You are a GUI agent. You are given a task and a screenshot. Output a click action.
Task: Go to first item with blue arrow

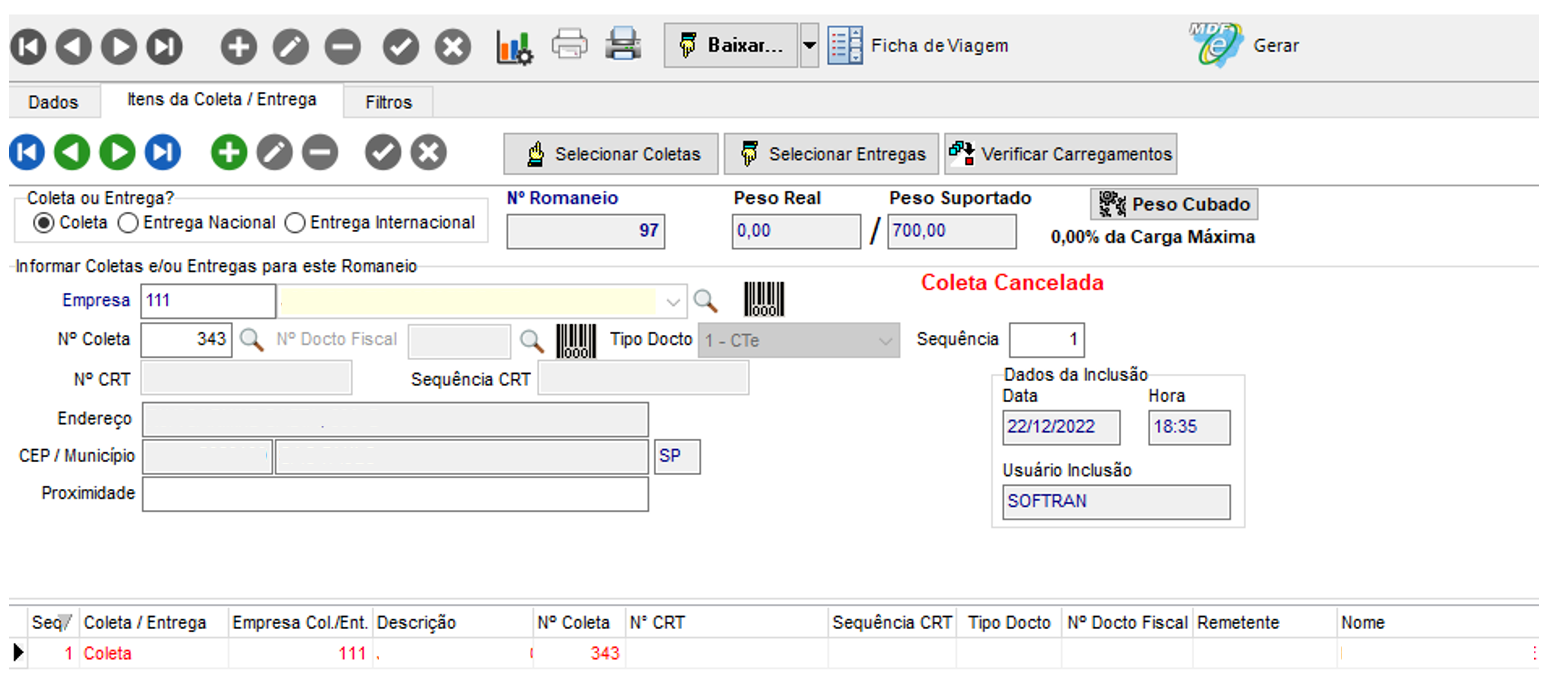coord(27,153)
